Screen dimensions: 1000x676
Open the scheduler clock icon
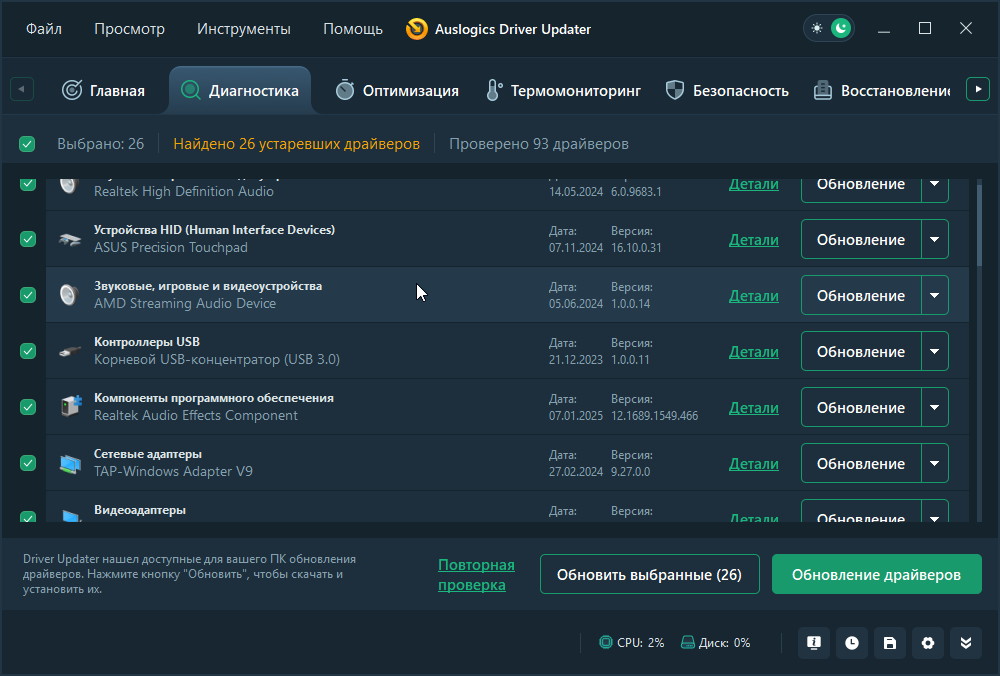(x=852, y=643)
